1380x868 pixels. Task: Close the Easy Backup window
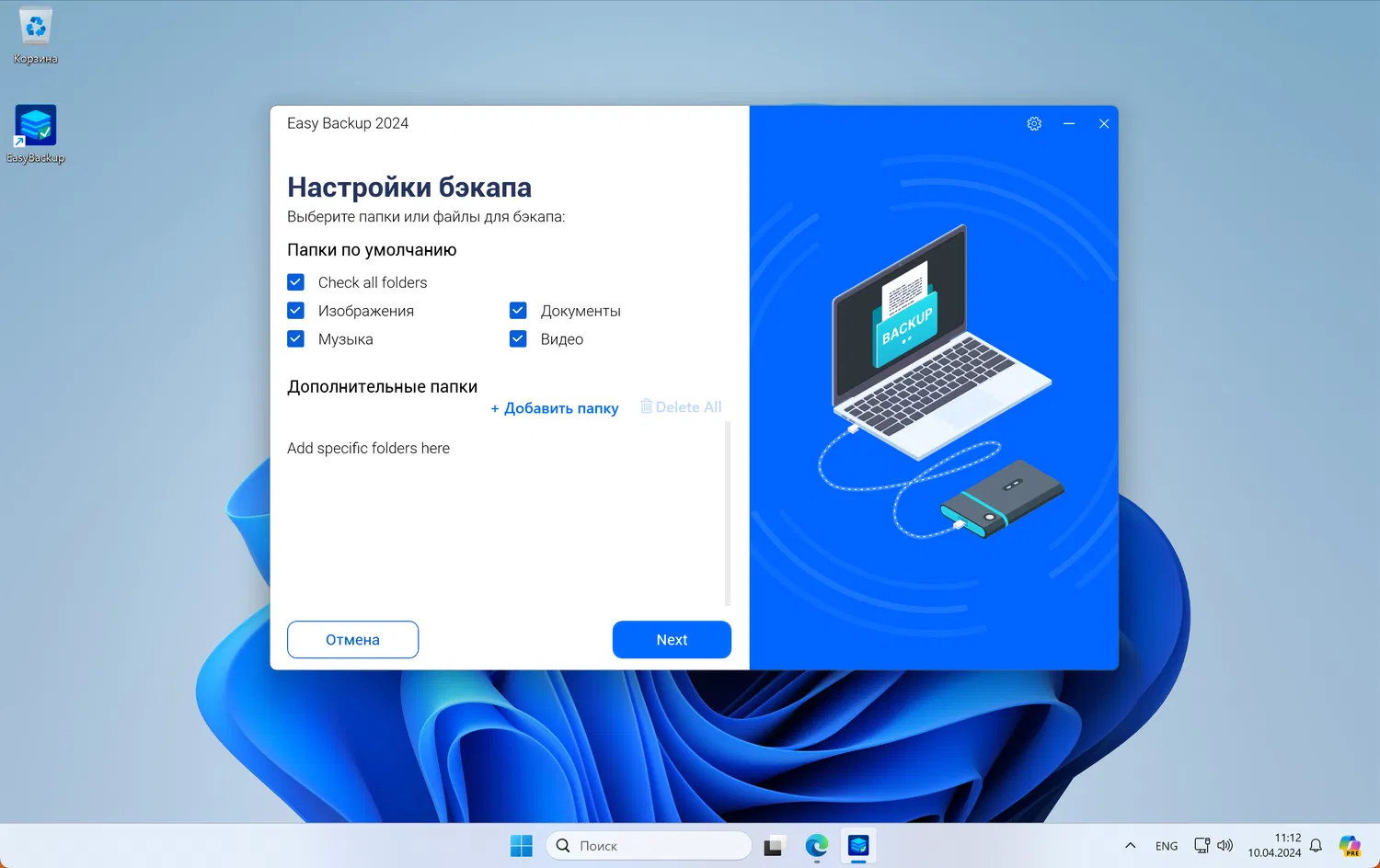pos(1104,123)
